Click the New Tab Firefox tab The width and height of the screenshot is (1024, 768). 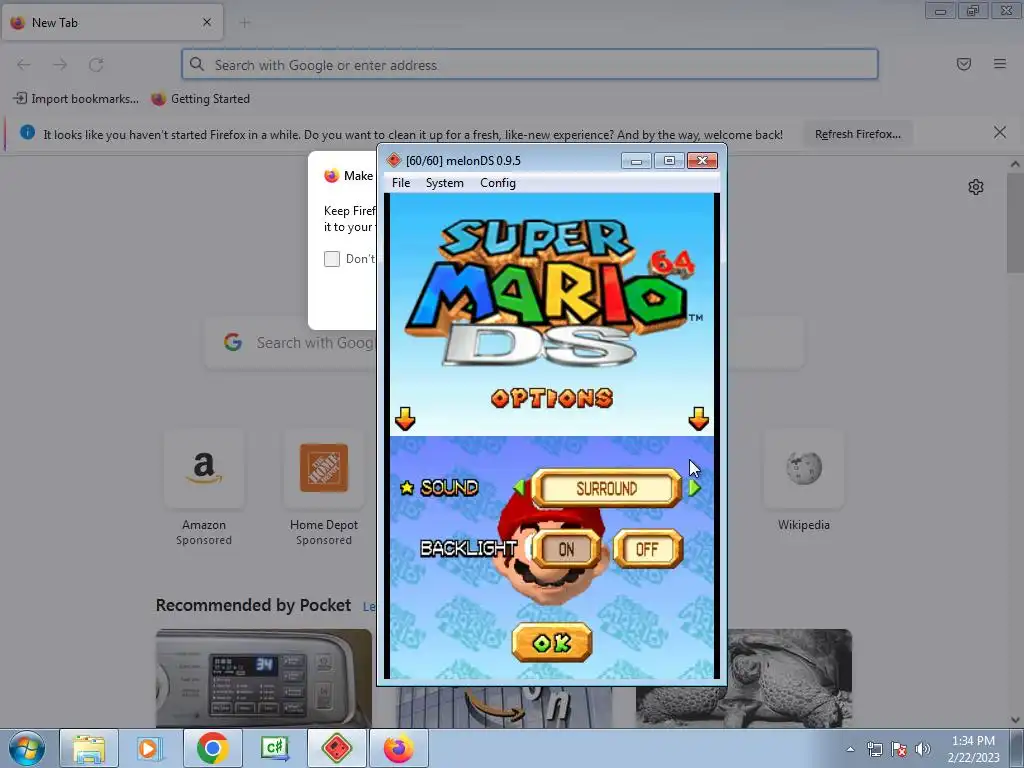112,23
